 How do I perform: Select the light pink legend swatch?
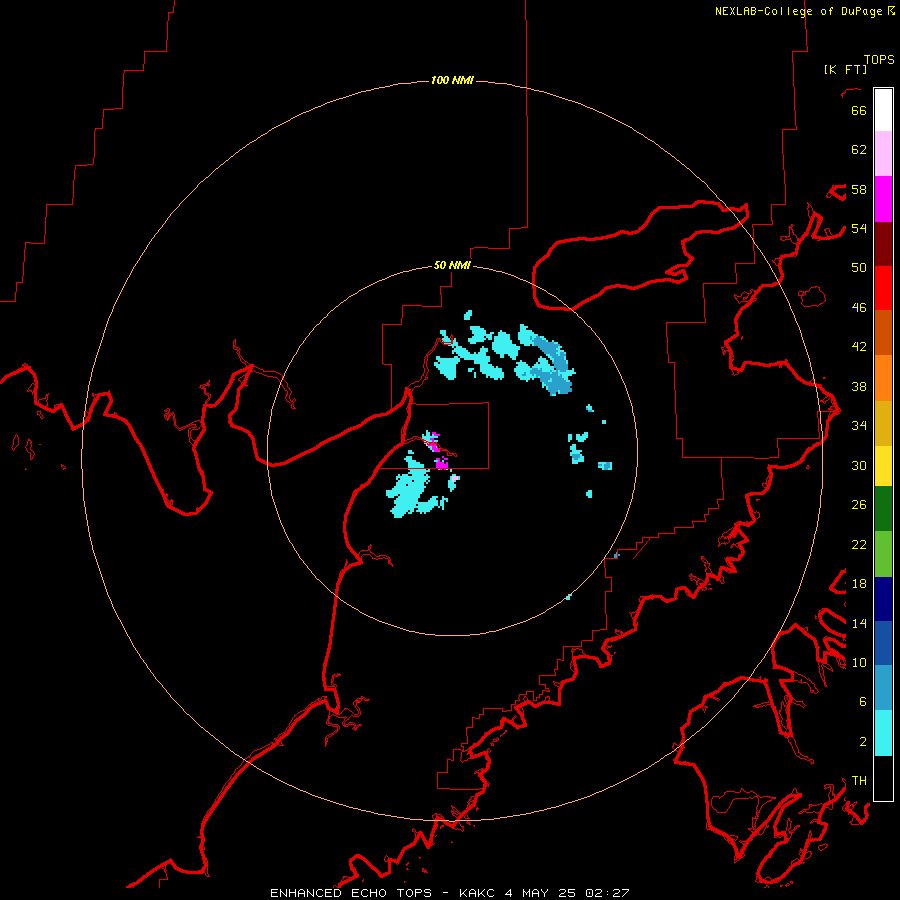(883, 154)
